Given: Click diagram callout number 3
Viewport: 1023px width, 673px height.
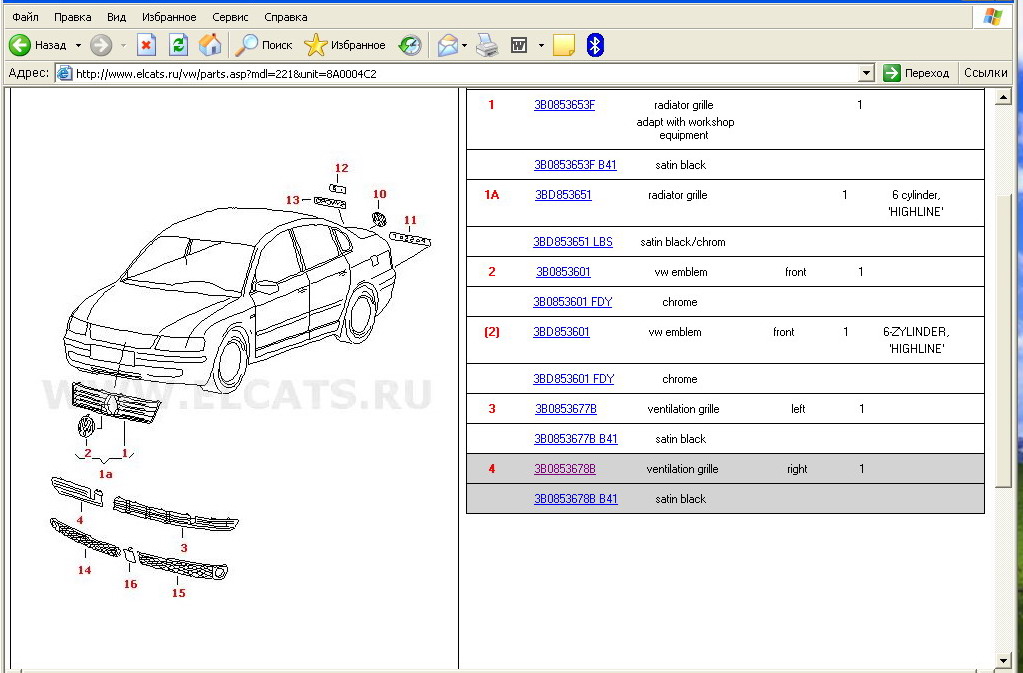Looking at the screenshot, I should (x=184, y=548).
